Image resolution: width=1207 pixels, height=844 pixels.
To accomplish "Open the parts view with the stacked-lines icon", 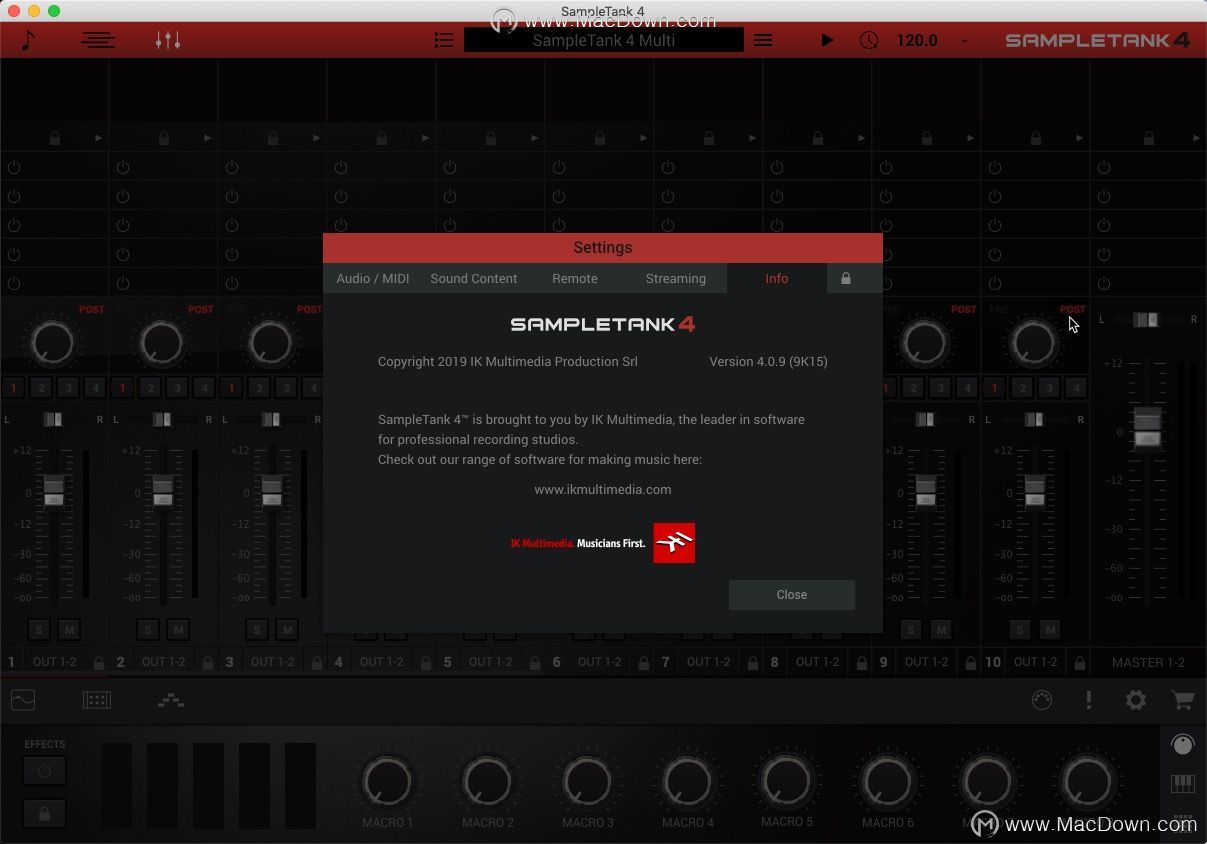I will coord(98,40).
